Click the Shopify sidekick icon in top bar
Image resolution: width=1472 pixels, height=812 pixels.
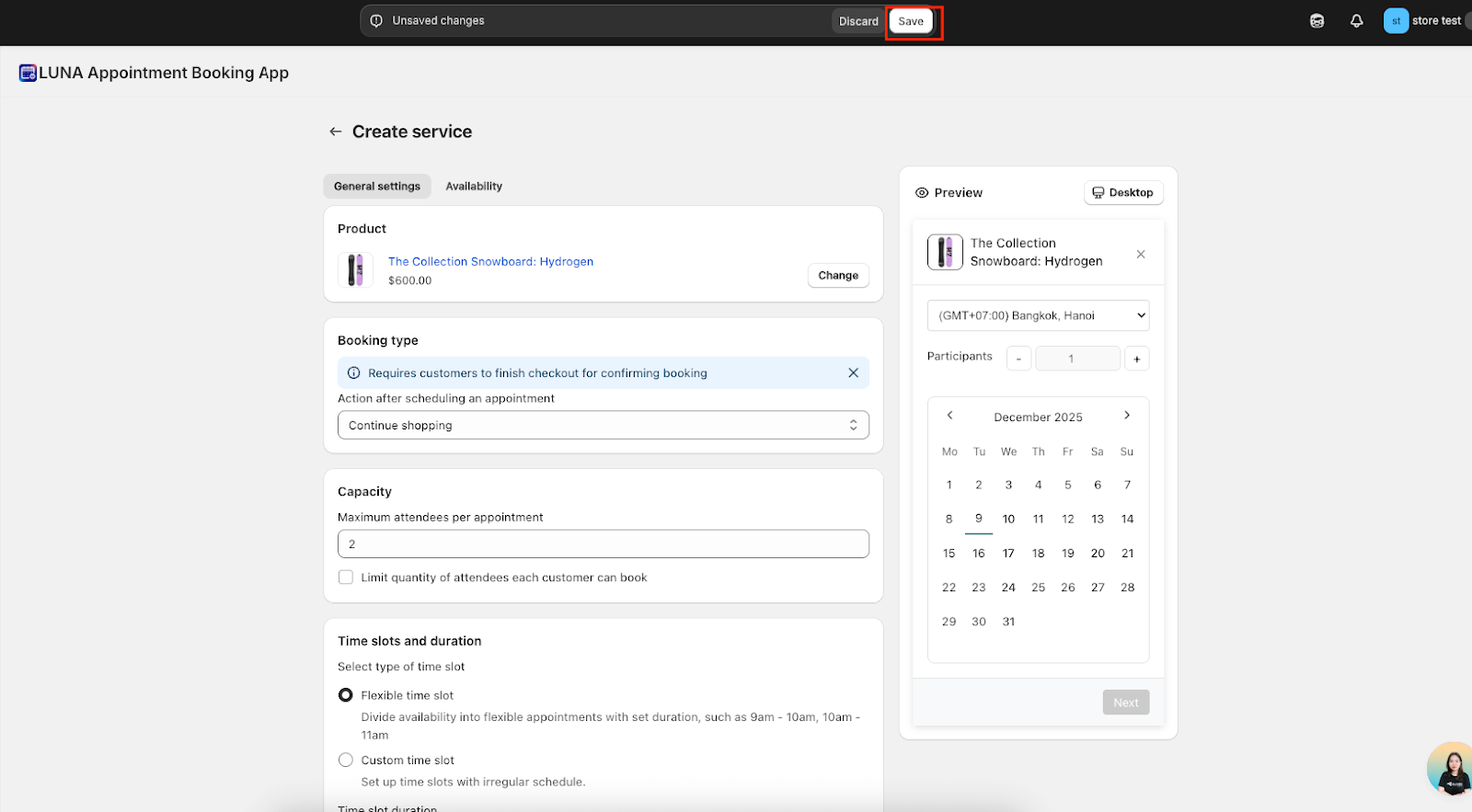pos(1317,21)
